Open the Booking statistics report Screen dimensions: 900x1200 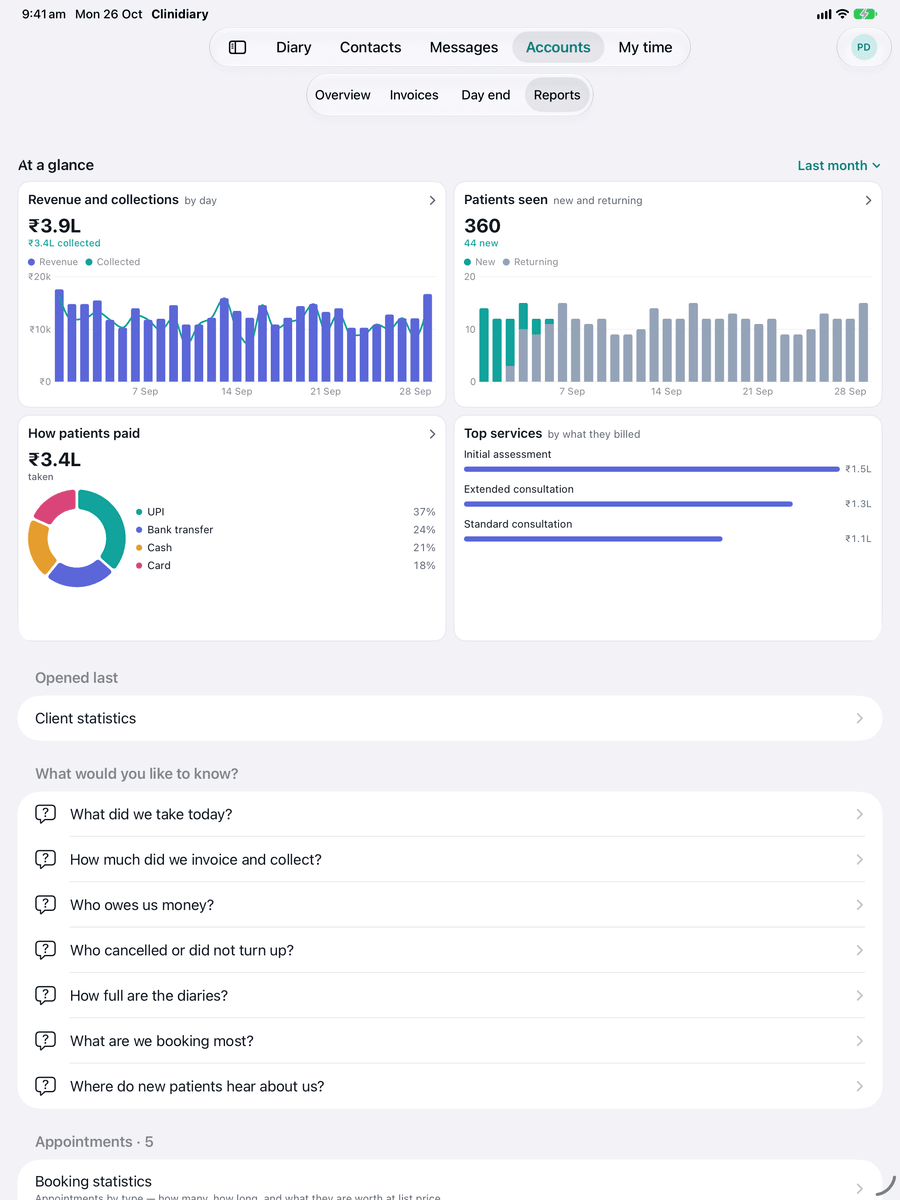tap(450, 1182)
